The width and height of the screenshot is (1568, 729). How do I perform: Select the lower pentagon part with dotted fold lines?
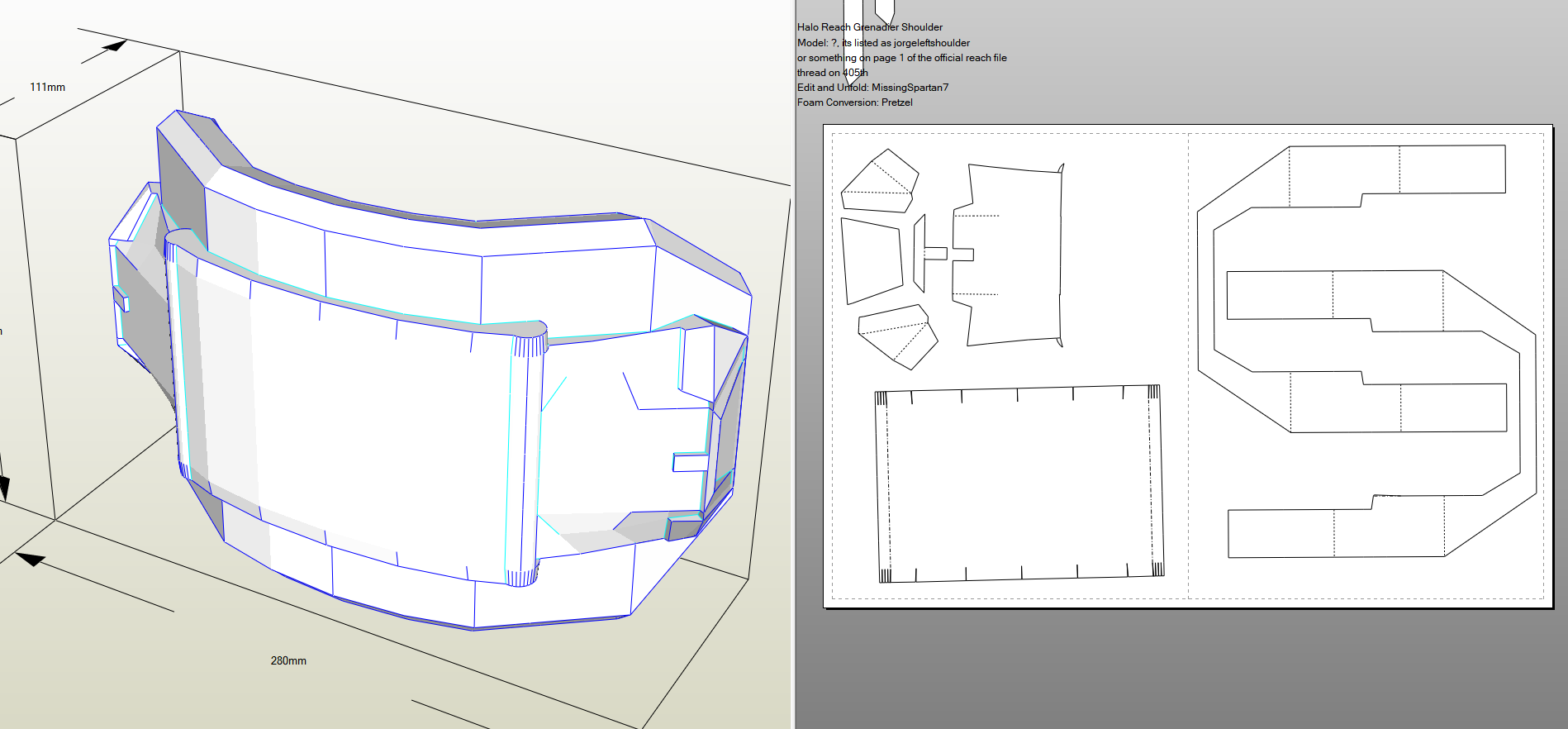(898, 336)
